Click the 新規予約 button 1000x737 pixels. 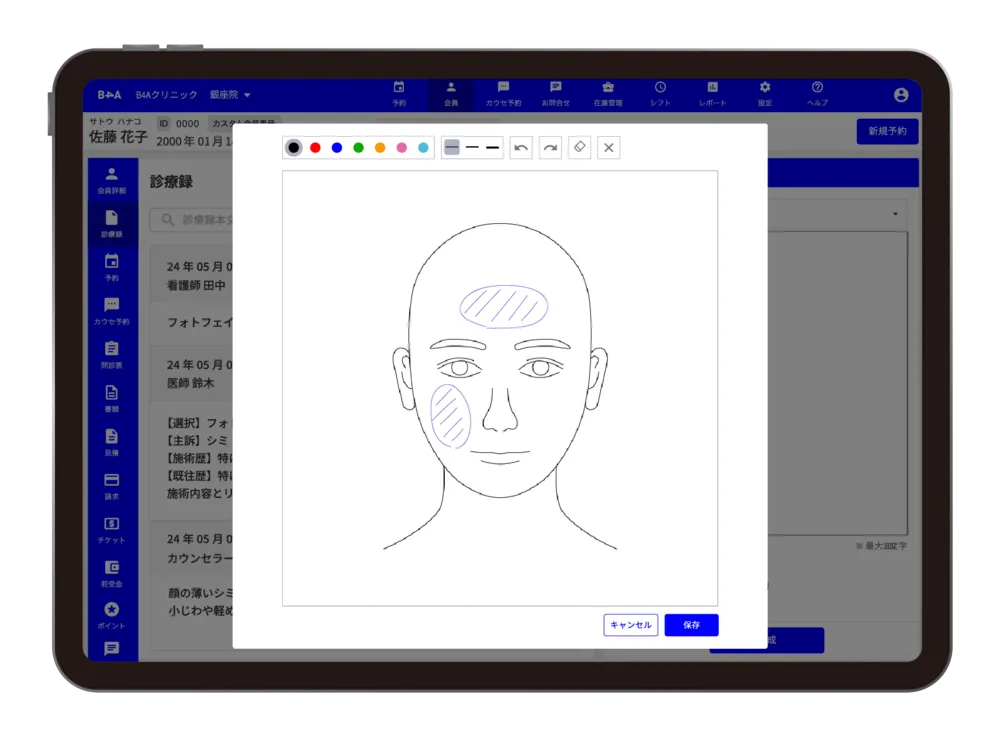[x=887, y=131]
